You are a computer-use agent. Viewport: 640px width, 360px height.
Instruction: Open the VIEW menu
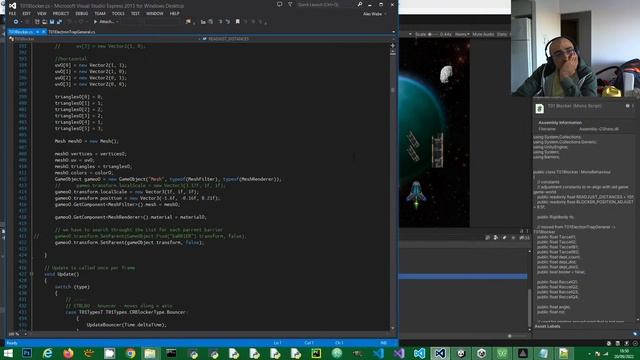pyautogui.click(x=42, y=13)
